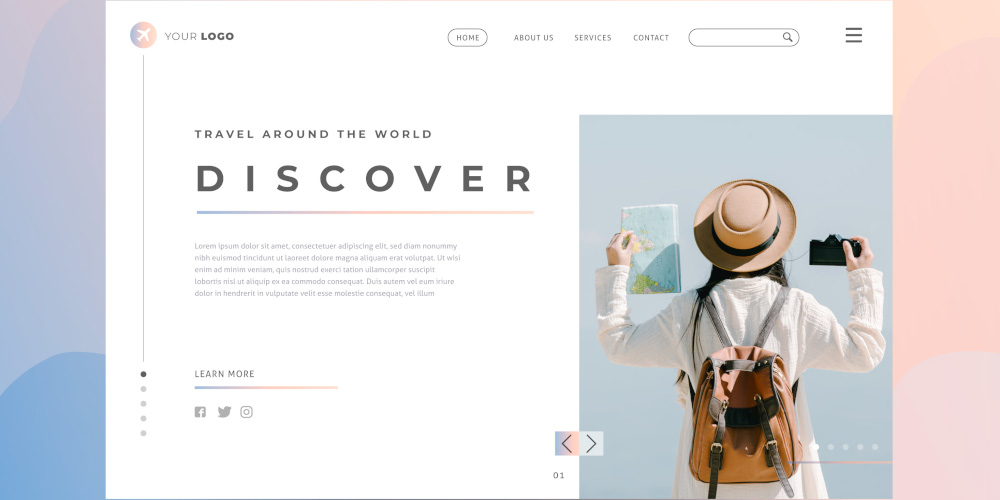Focus the search input field
This screenshot has height=500, width=1000.
click(735, 37)
